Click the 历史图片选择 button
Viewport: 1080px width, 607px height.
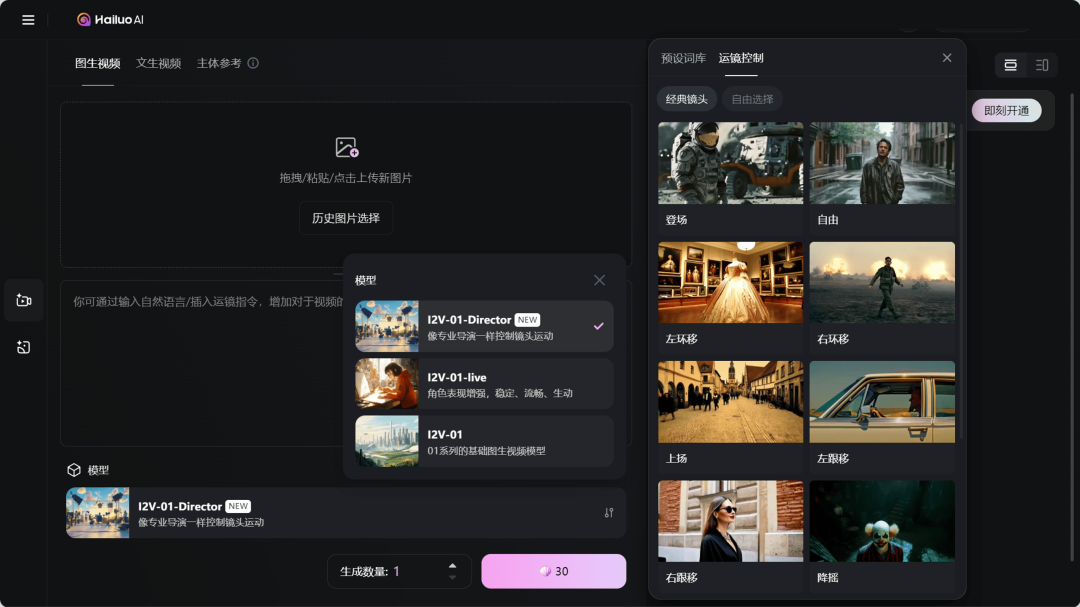pos(346,218)
